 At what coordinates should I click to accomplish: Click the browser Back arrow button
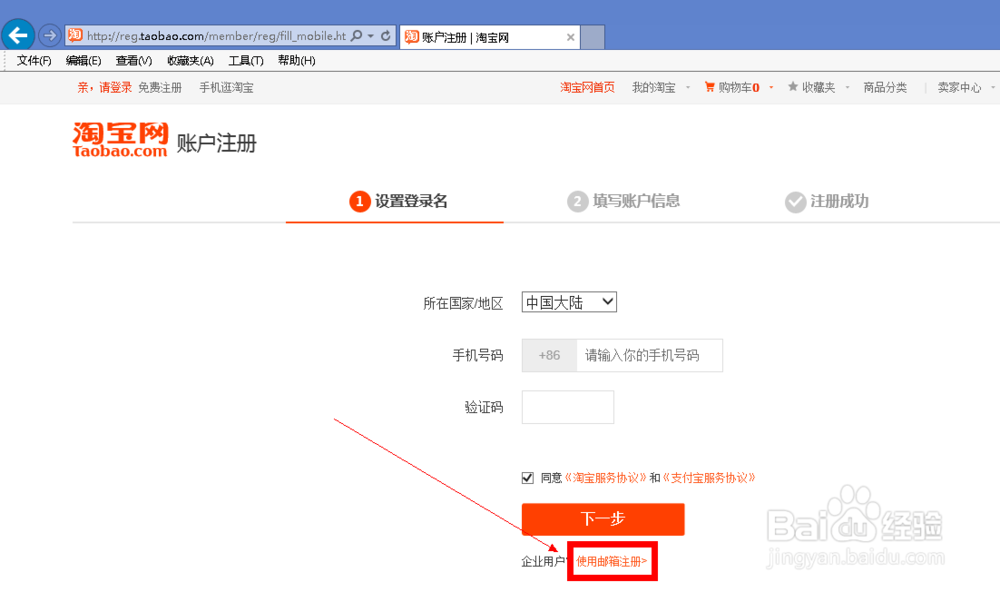[18, 34]
